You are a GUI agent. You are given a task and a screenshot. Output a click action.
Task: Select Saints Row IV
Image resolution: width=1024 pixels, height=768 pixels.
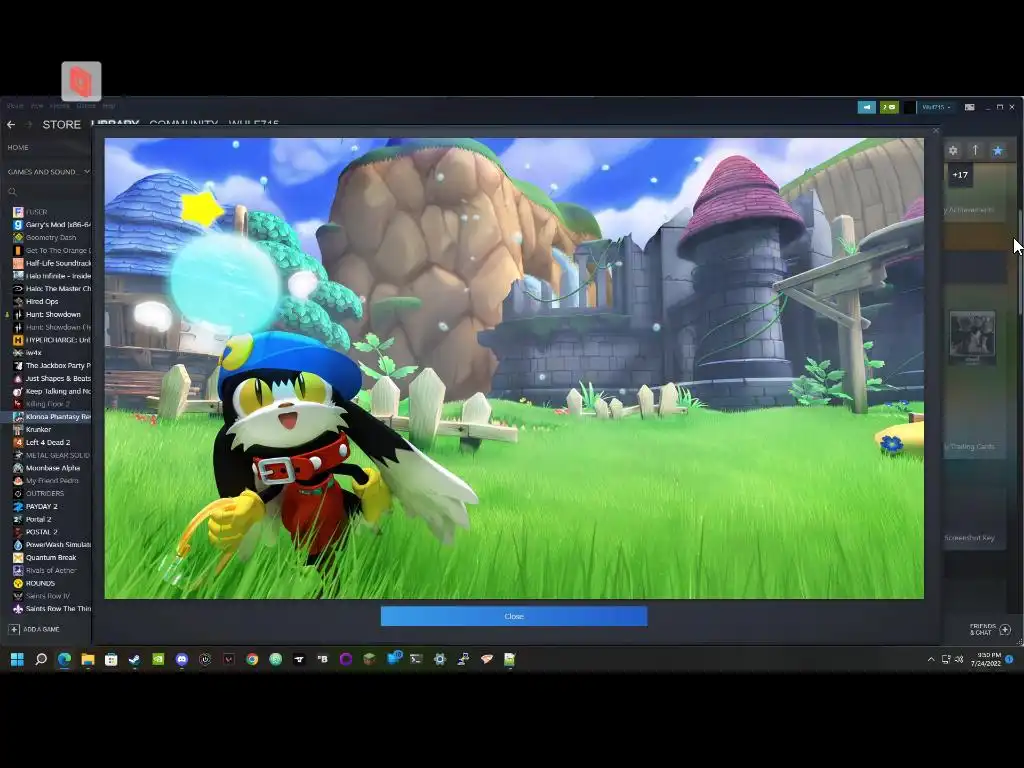[52, 596]
